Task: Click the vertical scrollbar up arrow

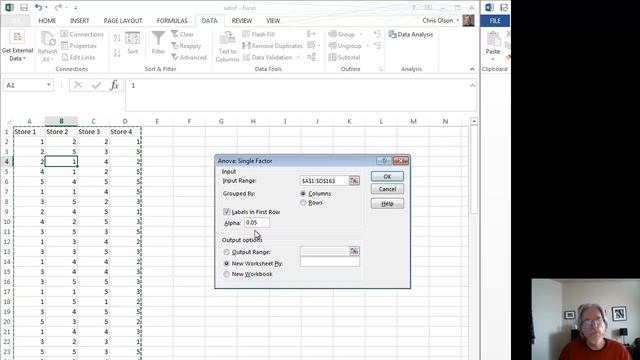Action: (473, 121)
